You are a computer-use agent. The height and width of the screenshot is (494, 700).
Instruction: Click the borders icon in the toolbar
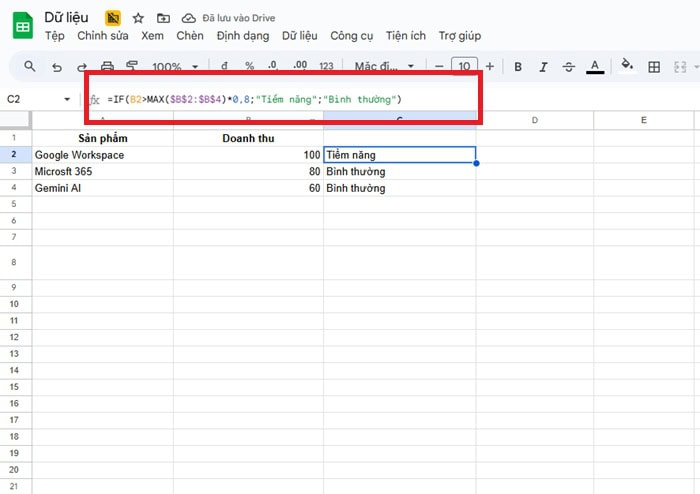click(654, 67)
